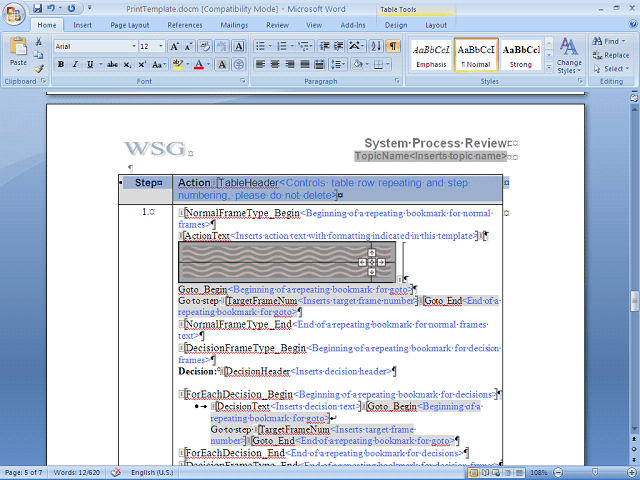Open the Select dropdown
Screen dimensions: 640x480
point(611,69)
